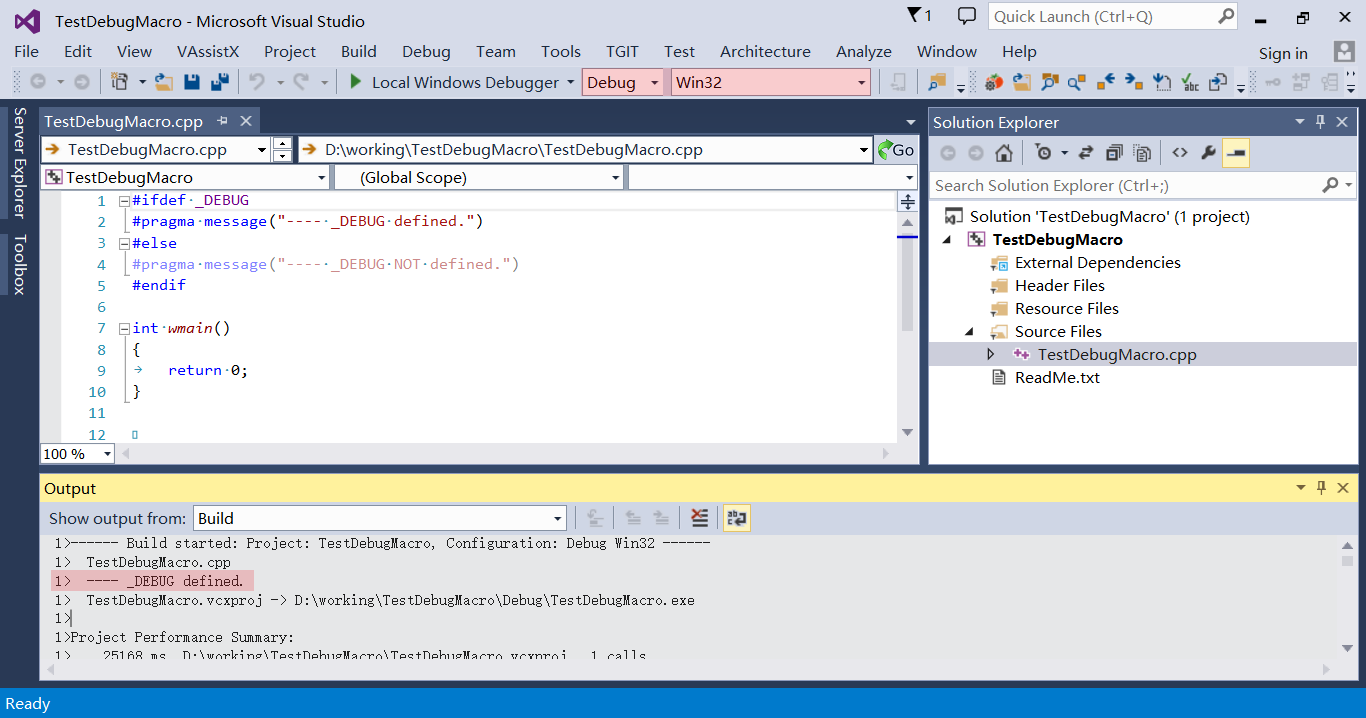Viewport: 1366px width, 718px height.
Task: Open the editor zoom level selector showing 100%
Action: (x=77, y=454)
